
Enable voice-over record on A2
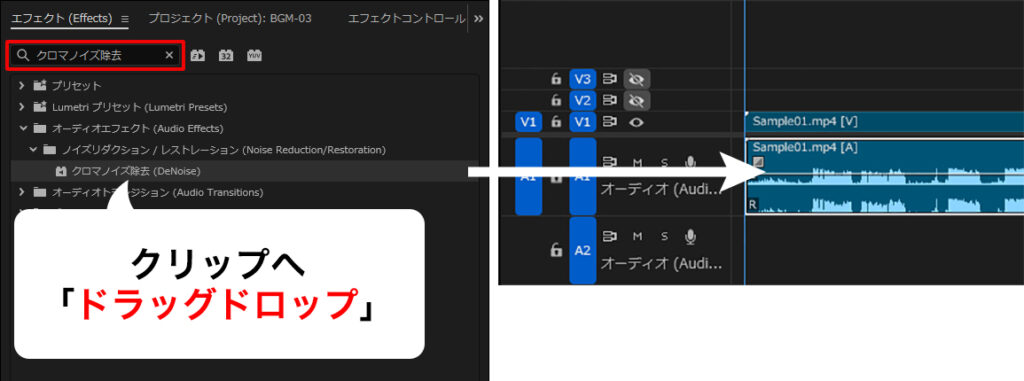(690, 236)
